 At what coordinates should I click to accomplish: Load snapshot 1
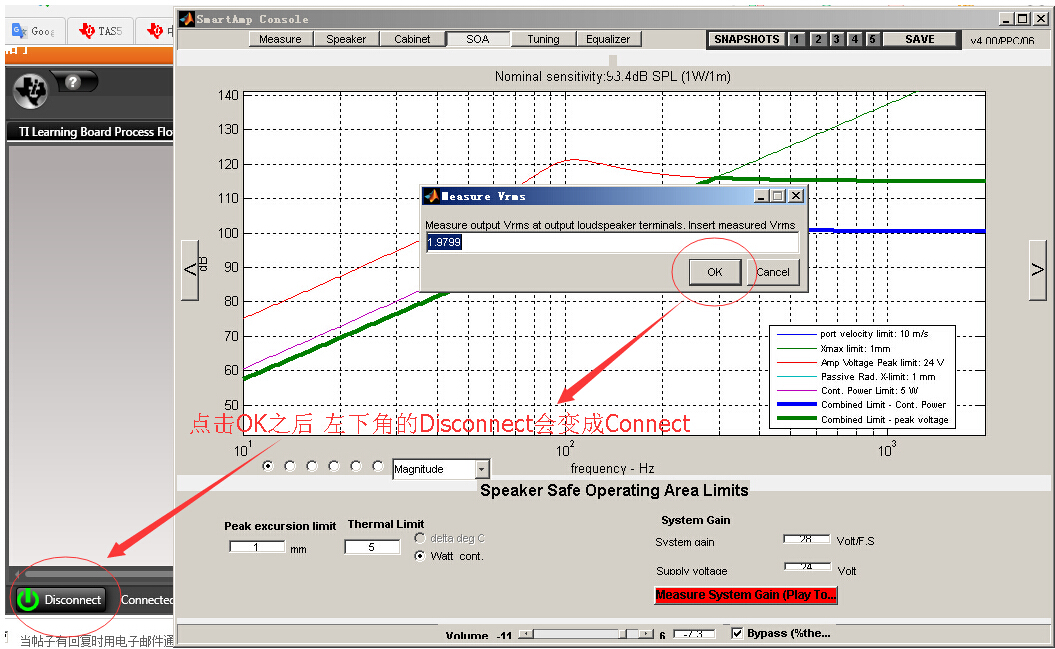[796, 40]
